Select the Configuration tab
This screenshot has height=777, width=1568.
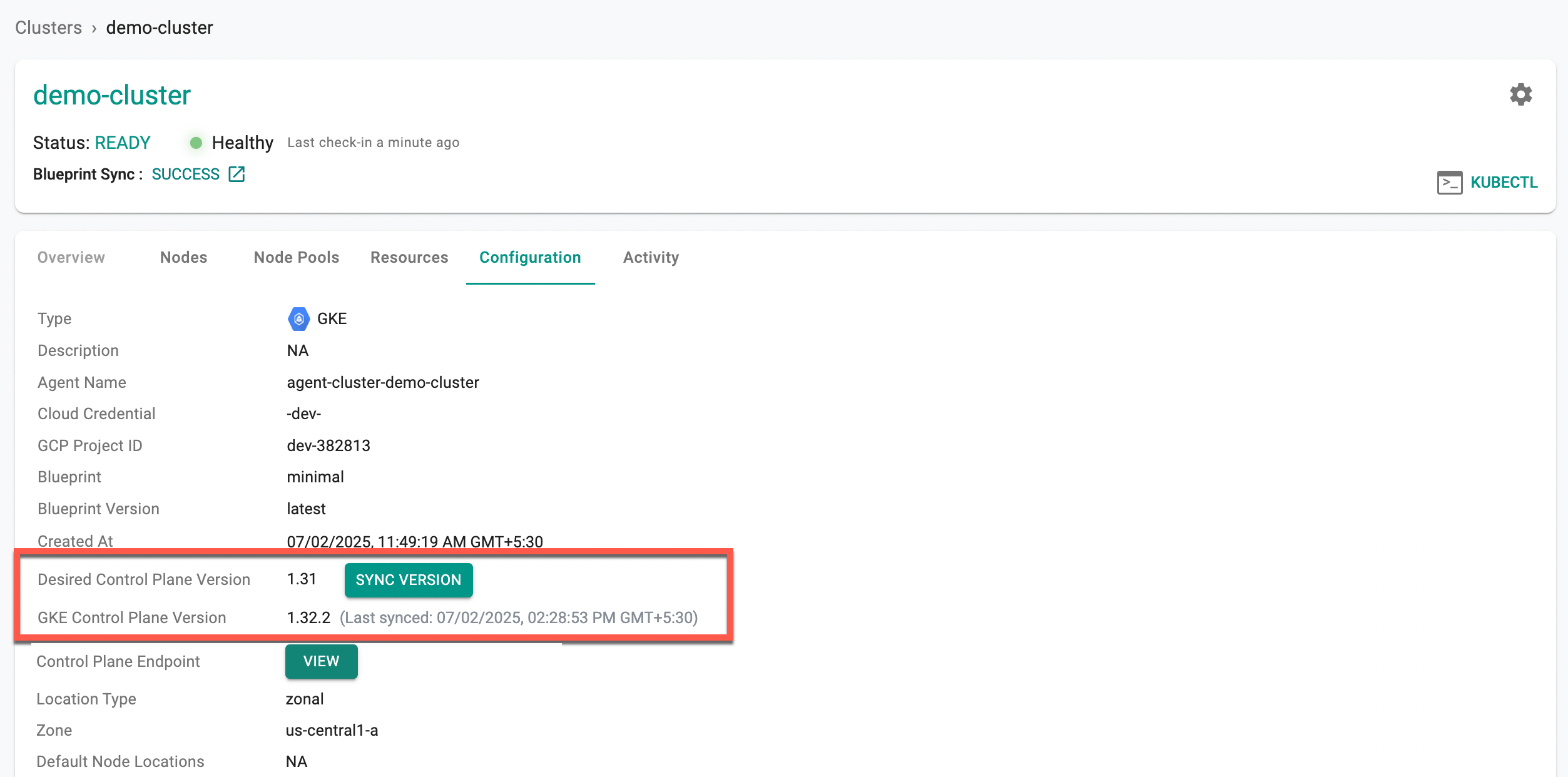(530, 257)
